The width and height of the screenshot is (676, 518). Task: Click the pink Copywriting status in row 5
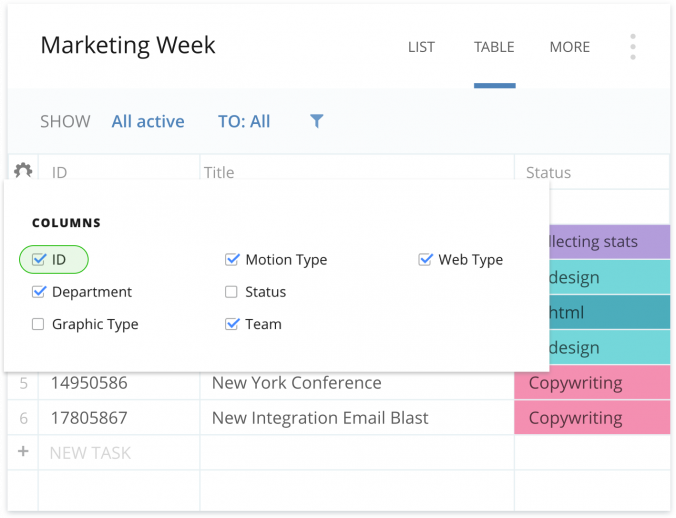tap(590, 383)
